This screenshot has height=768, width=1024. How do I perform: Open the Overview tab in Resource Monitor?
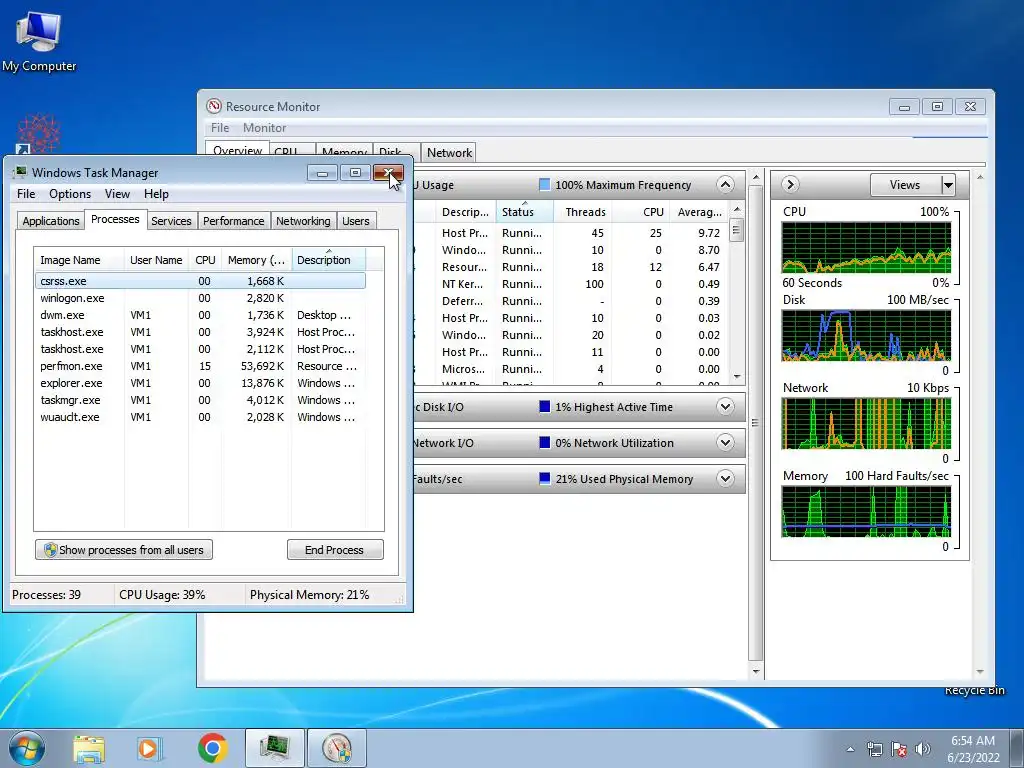(237, 150)
